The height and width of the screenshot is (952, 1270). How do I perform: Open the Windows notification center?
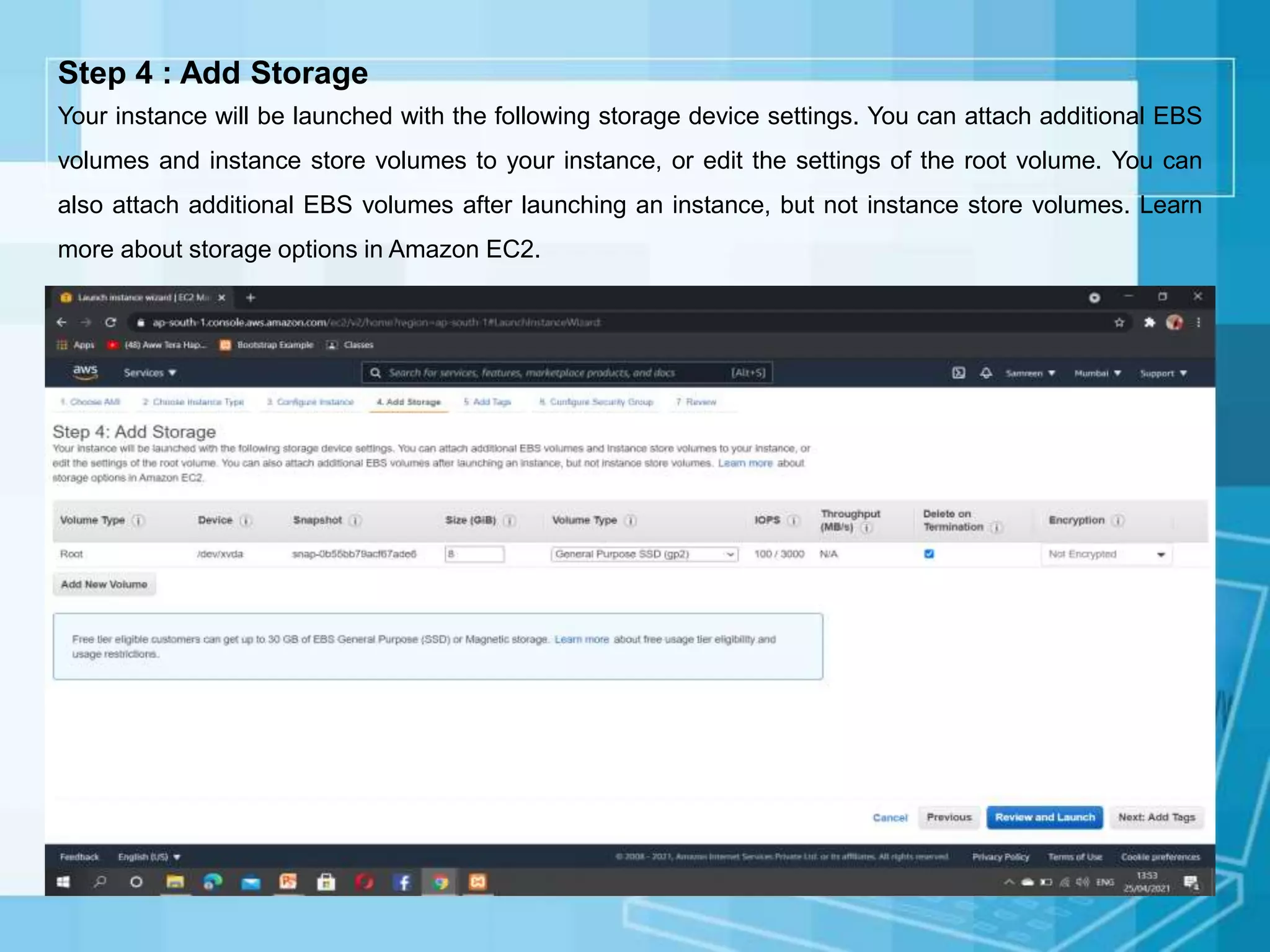pyautogui.click(x=1191, y=881)
